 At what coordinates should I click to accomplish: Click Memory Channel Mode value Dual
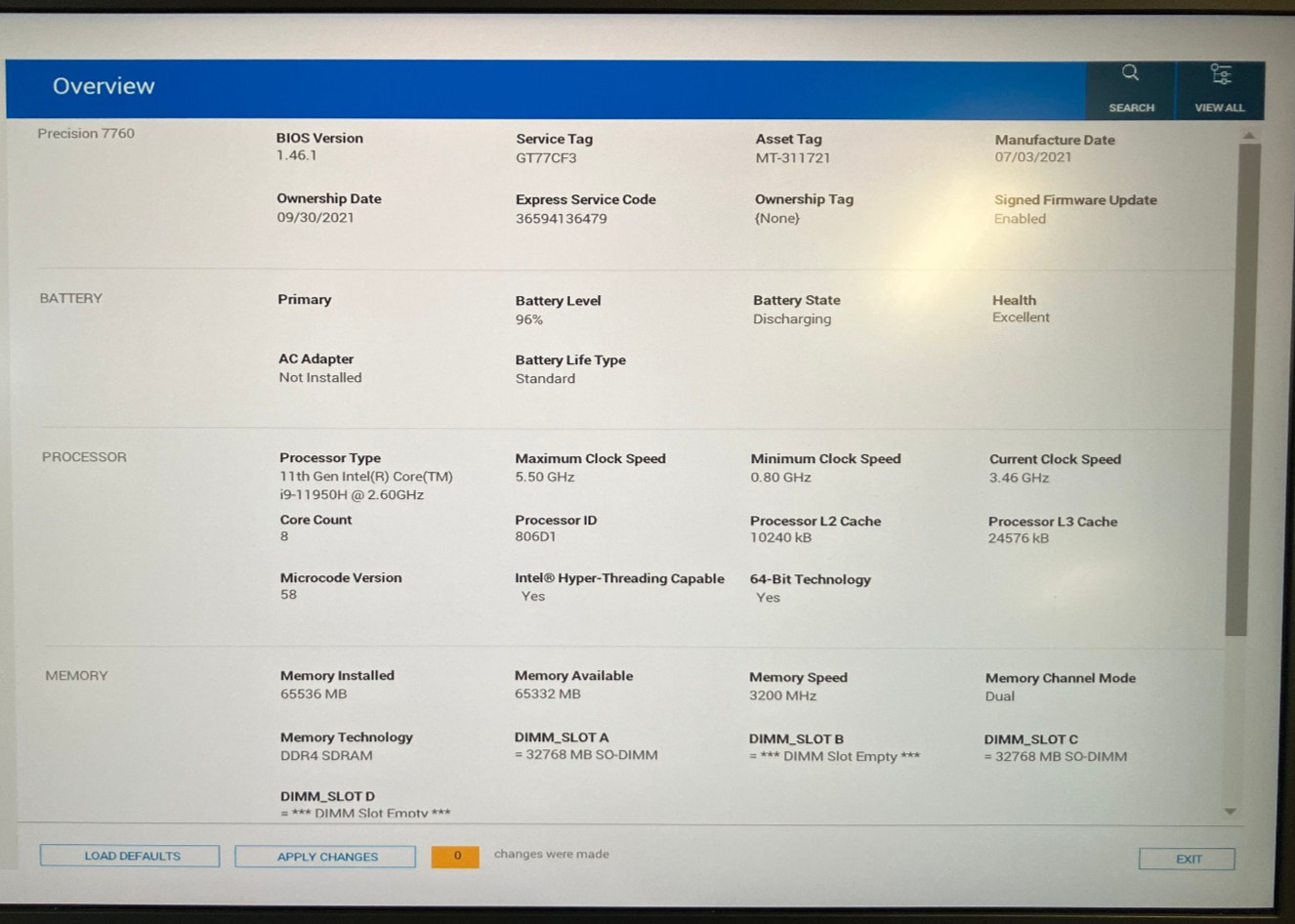pos(999,696)
